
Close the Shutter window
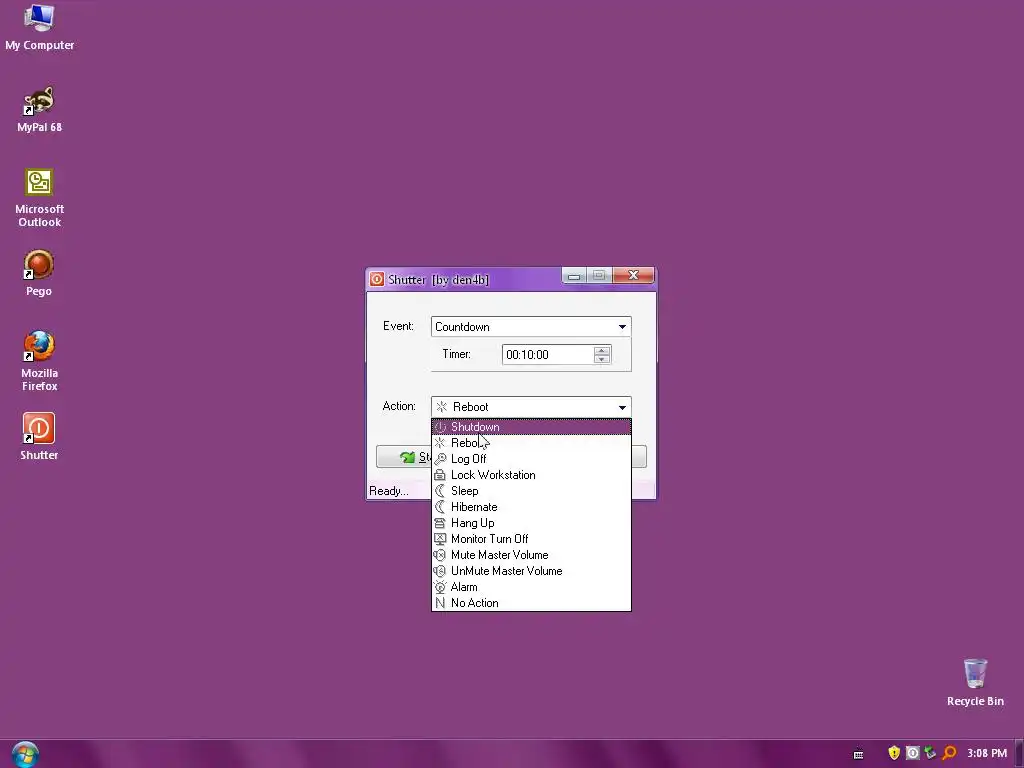tap(633, 276)
